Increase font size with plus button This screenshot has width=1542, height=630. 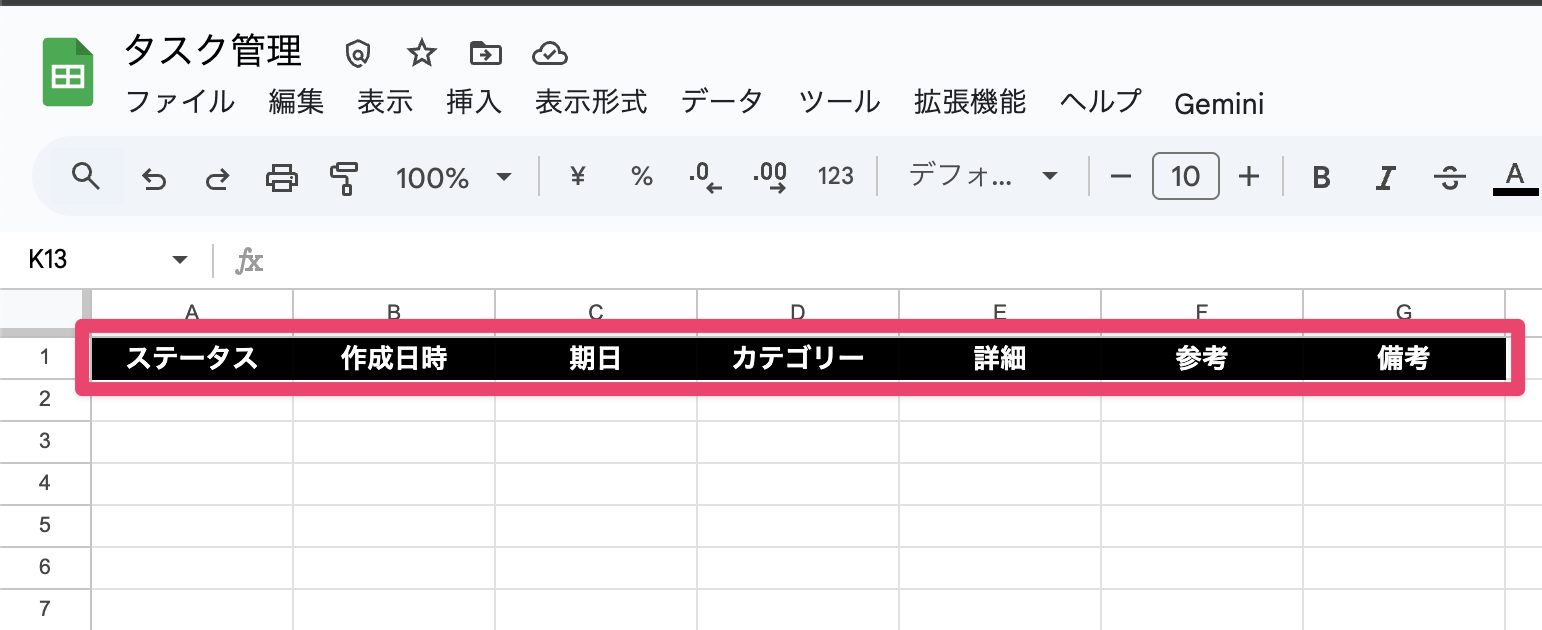point(1250,176)
